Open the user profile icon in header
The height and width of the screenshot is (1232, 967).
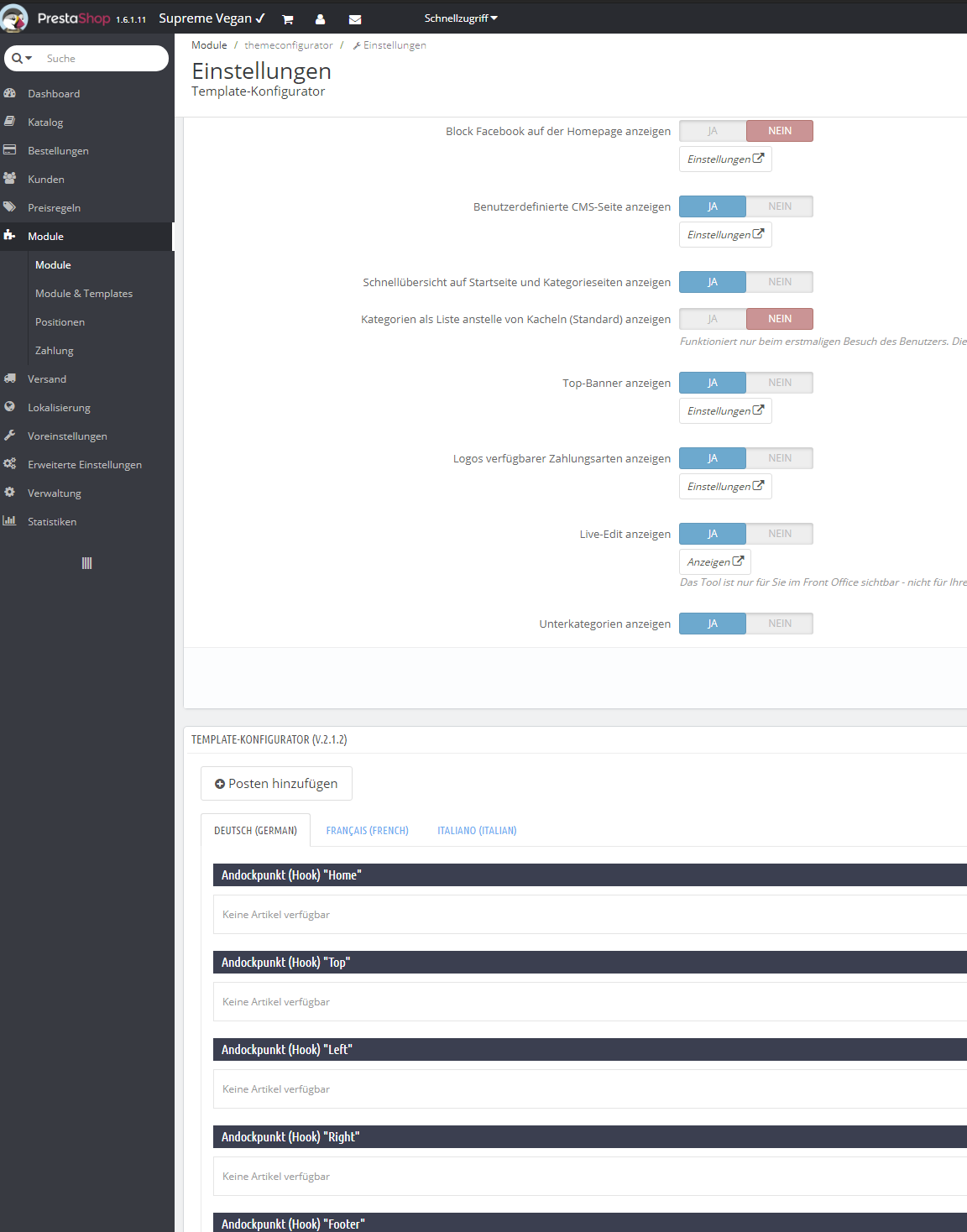[320, 19]
